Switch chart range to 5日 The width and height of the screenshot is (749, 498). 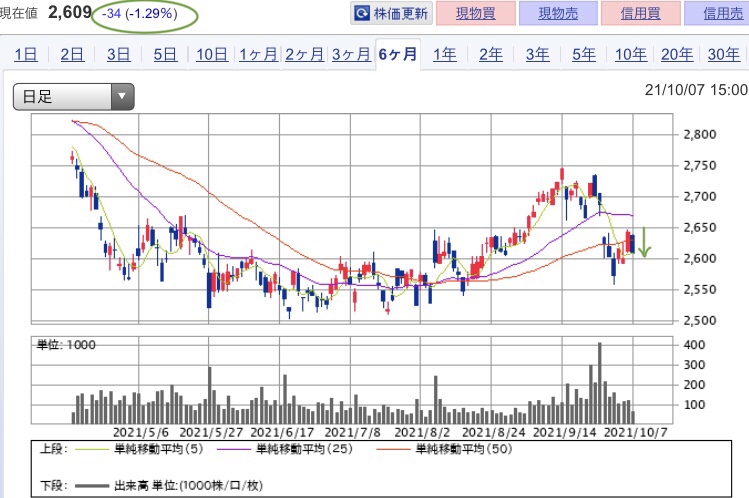coord(165,54)
